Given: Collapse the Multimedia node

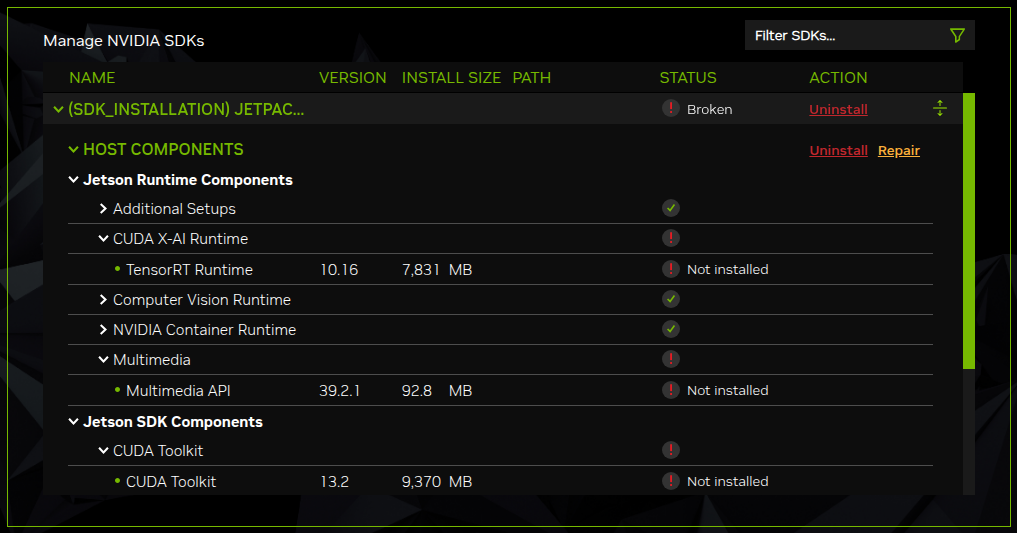Looking at the screenshot, I should [103, 360].
